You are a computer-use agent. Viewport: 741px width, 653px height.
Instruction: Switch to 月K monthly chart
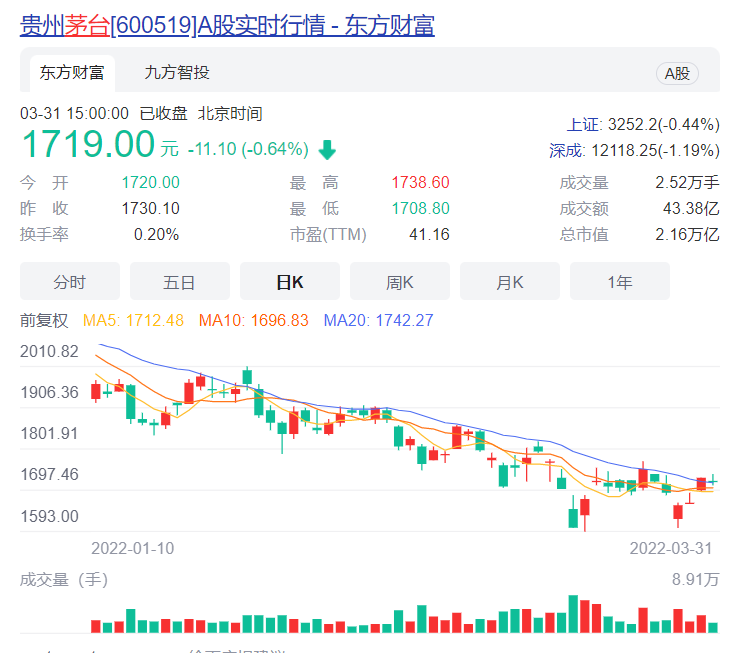(509, 282)
